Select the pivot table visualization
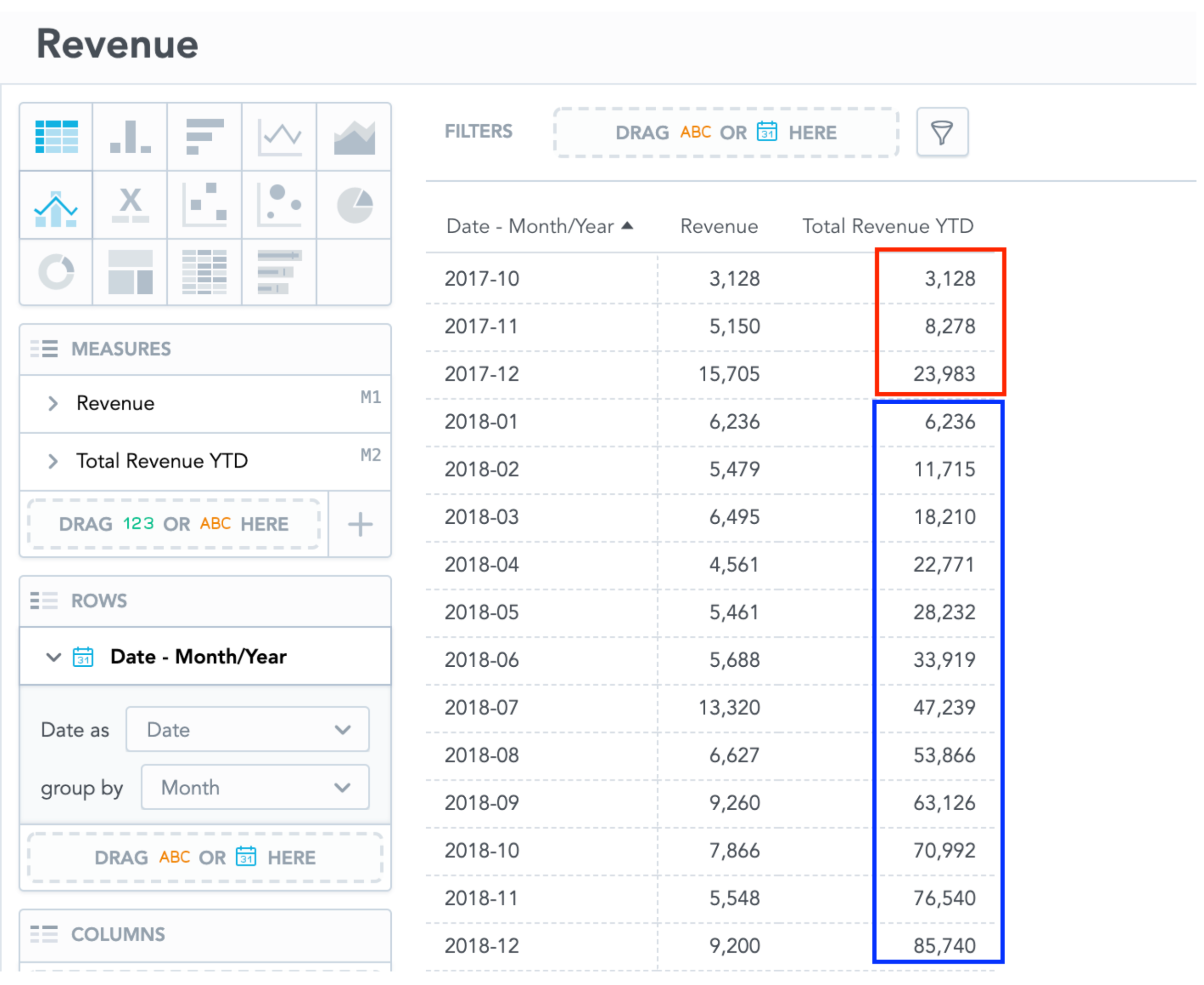The width and height of the screenshot is (1204, 985). click(x=205, y=272)
